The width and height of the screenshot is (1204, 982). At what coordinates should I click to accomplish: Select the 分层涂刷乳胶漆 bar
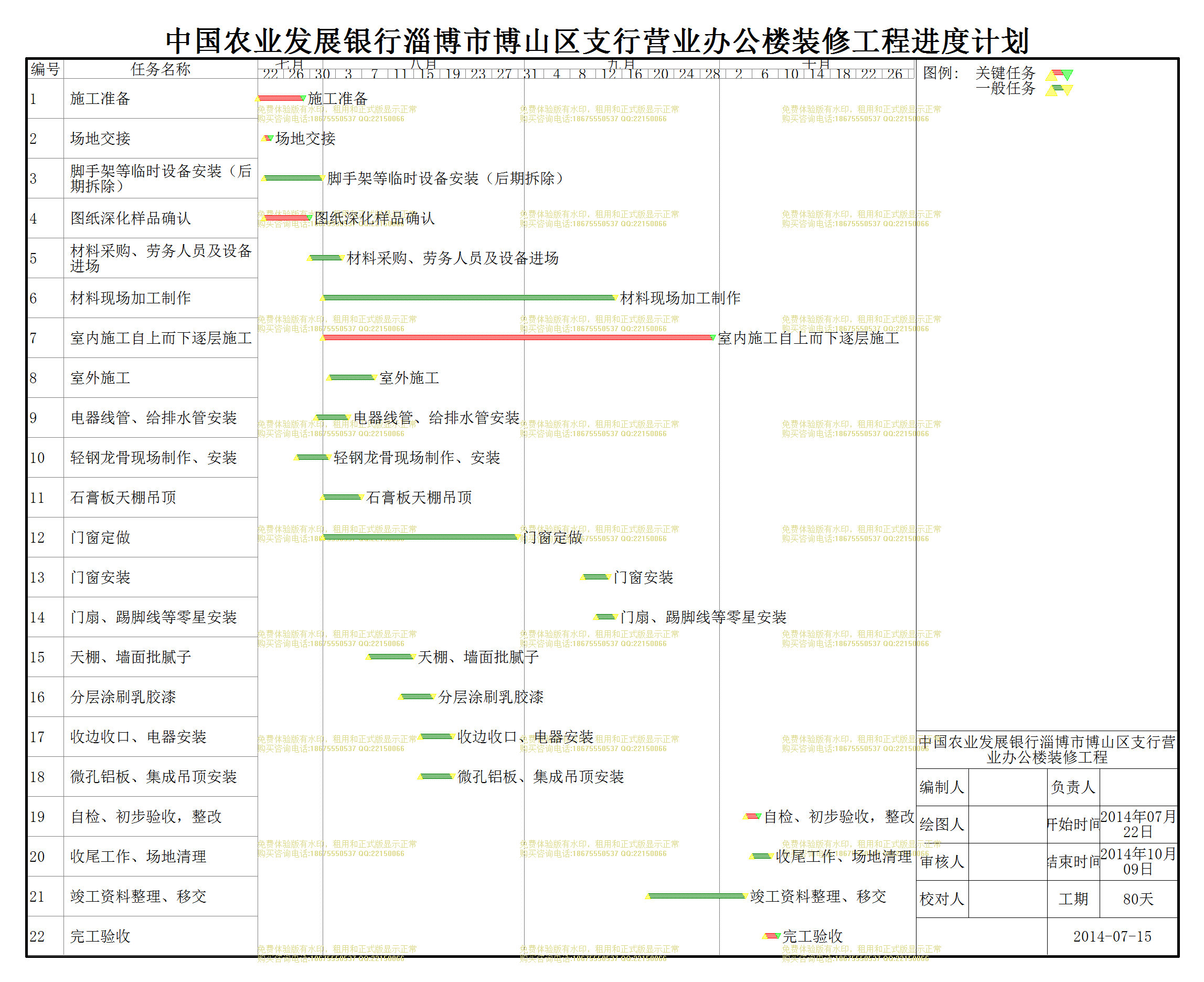coord(417,696)
